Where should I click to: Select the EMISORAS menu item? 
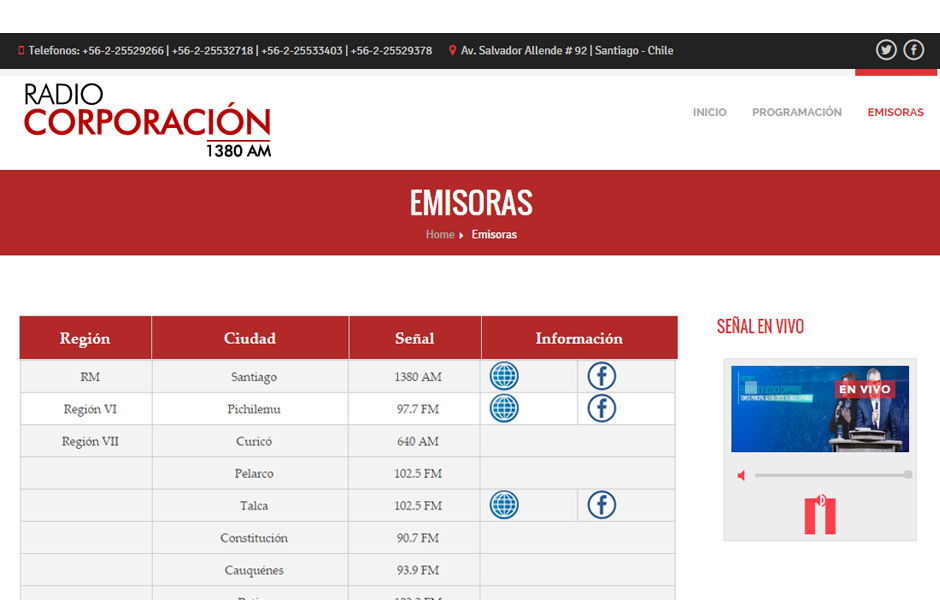[x=896, y=112]
